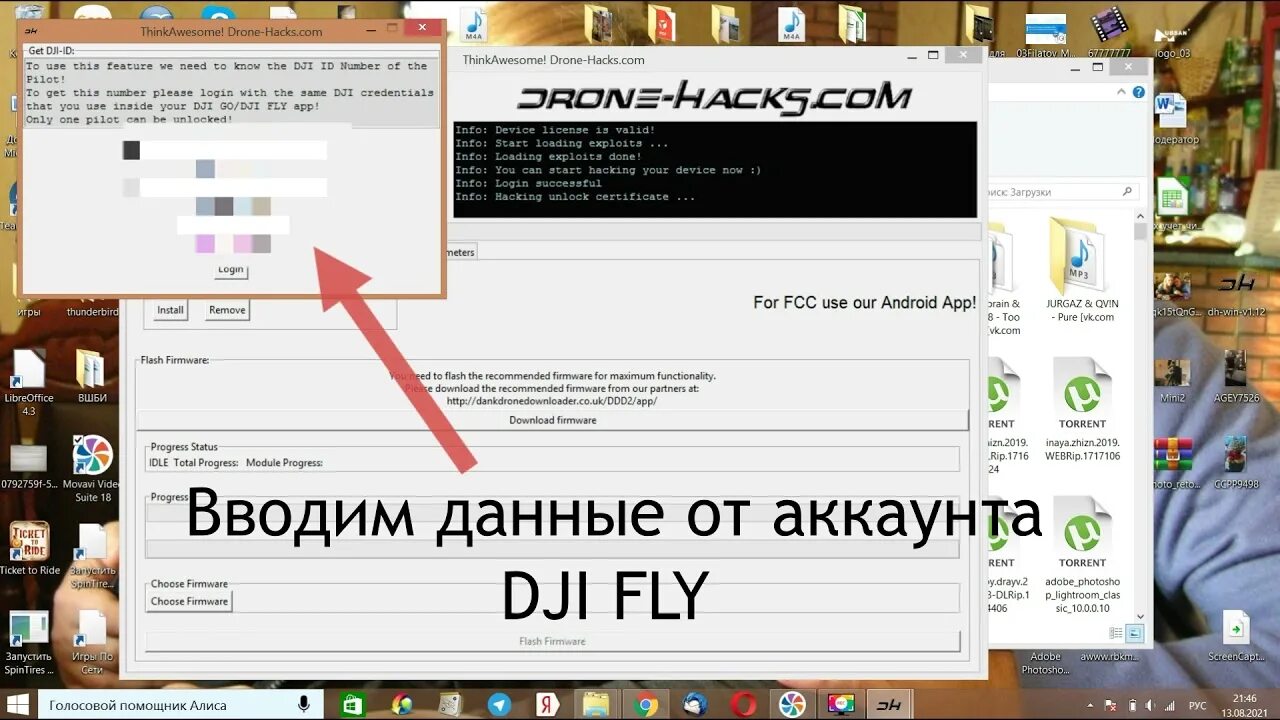
Task: Click the Download firmware button
Action: 552,420
